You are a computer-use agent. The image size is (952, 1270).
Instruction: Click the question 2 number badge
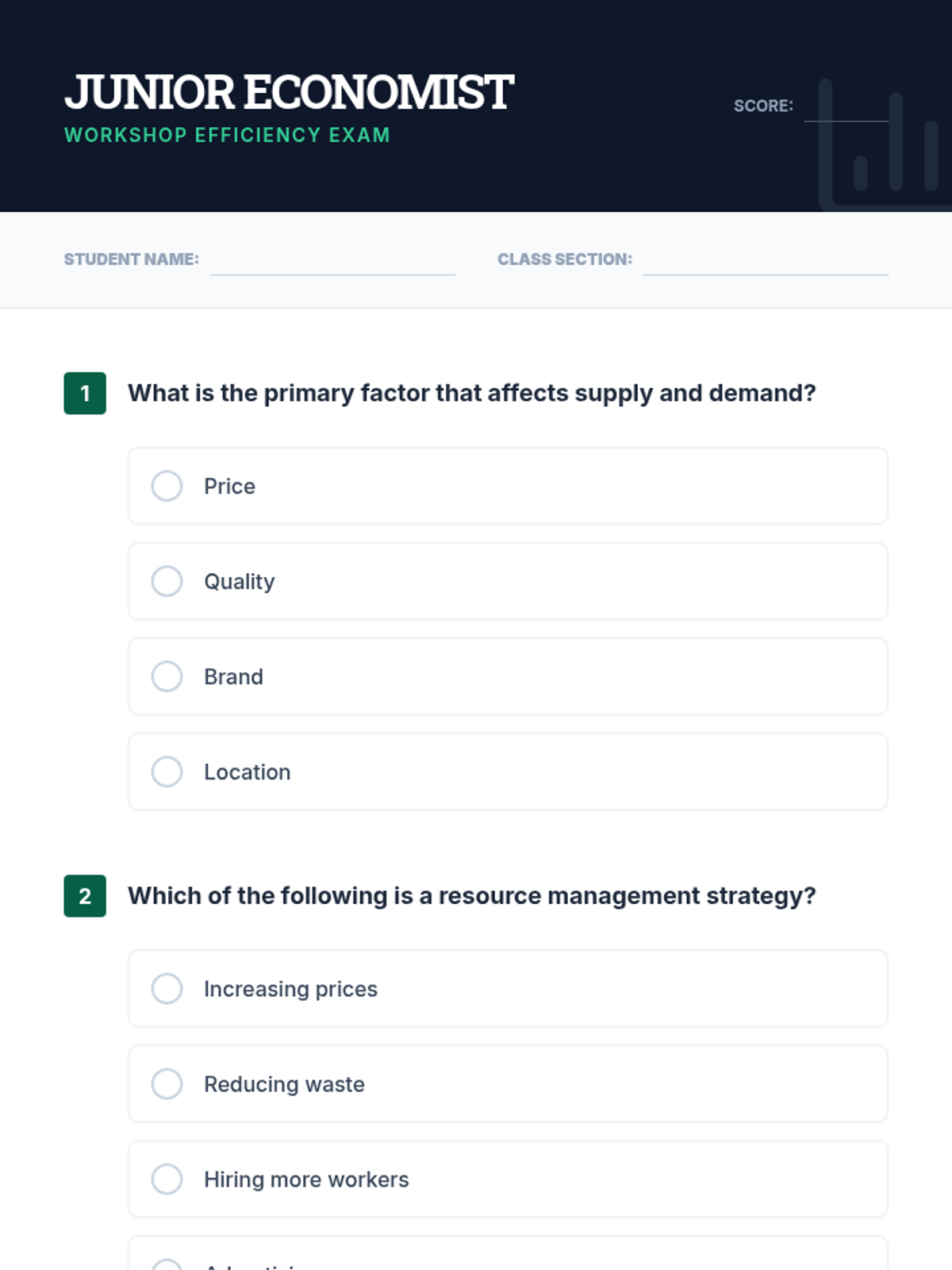pos(85,896)
